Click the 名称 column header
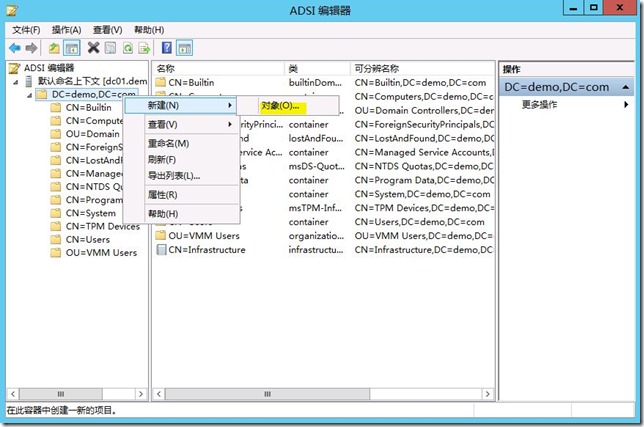644x427 pixels. [218, 68]
